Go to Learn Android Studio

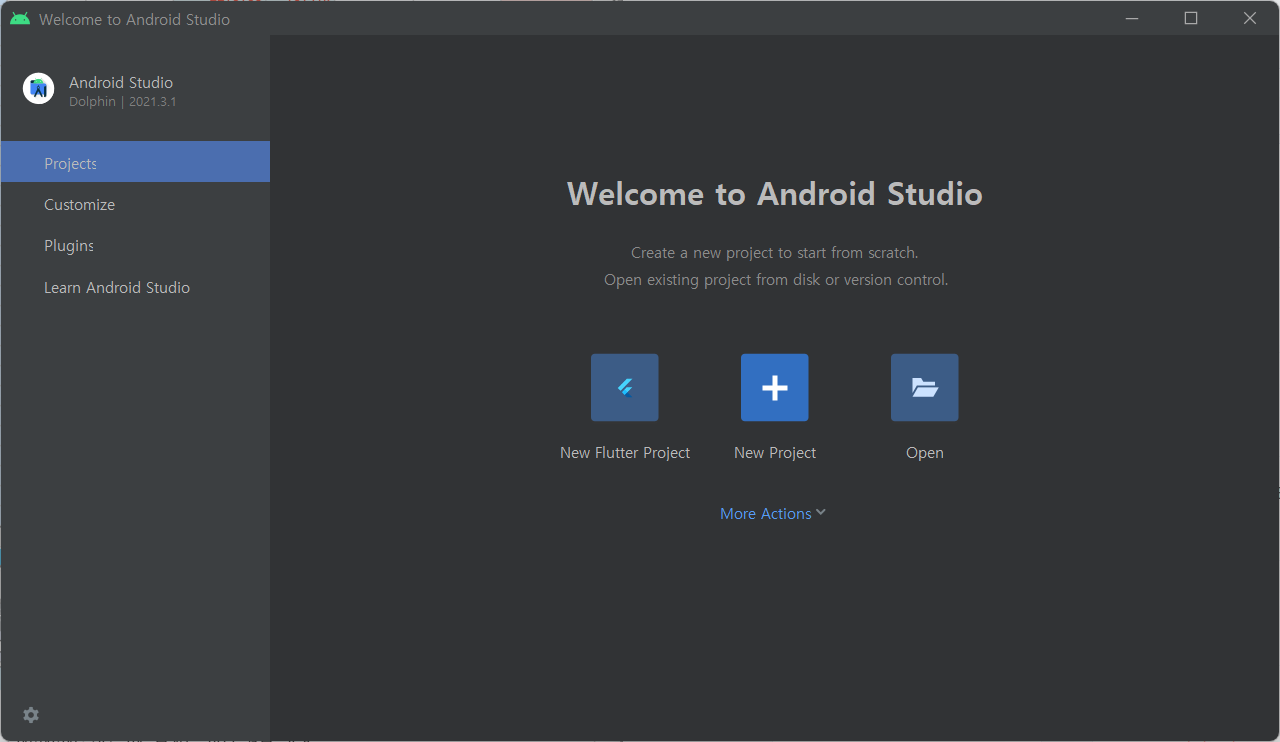pyautogui.click(x=135, y=288)
